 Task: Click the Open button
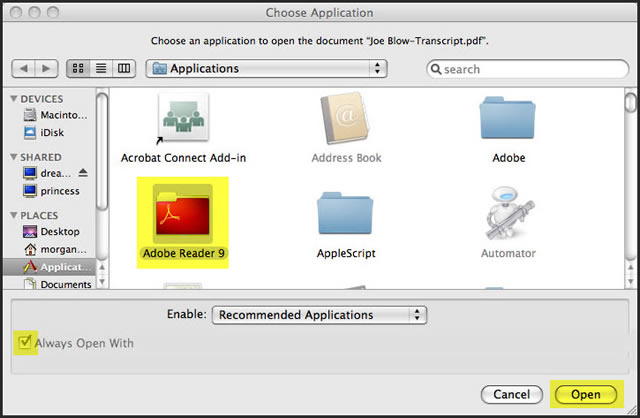point(586,394)
